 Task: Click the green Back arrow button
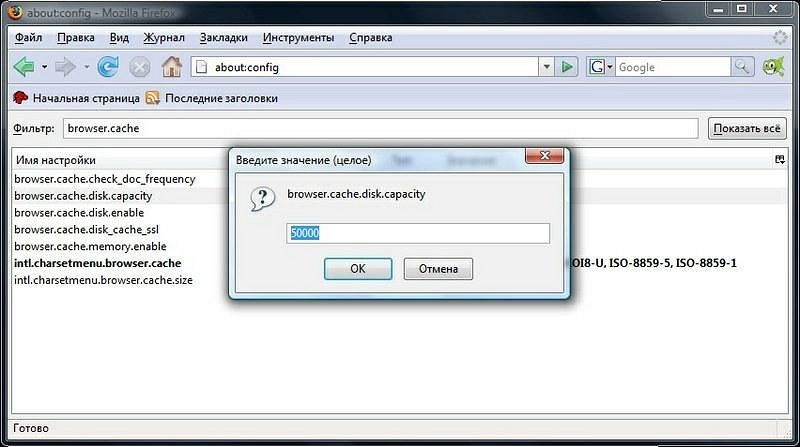coord(24,67)
